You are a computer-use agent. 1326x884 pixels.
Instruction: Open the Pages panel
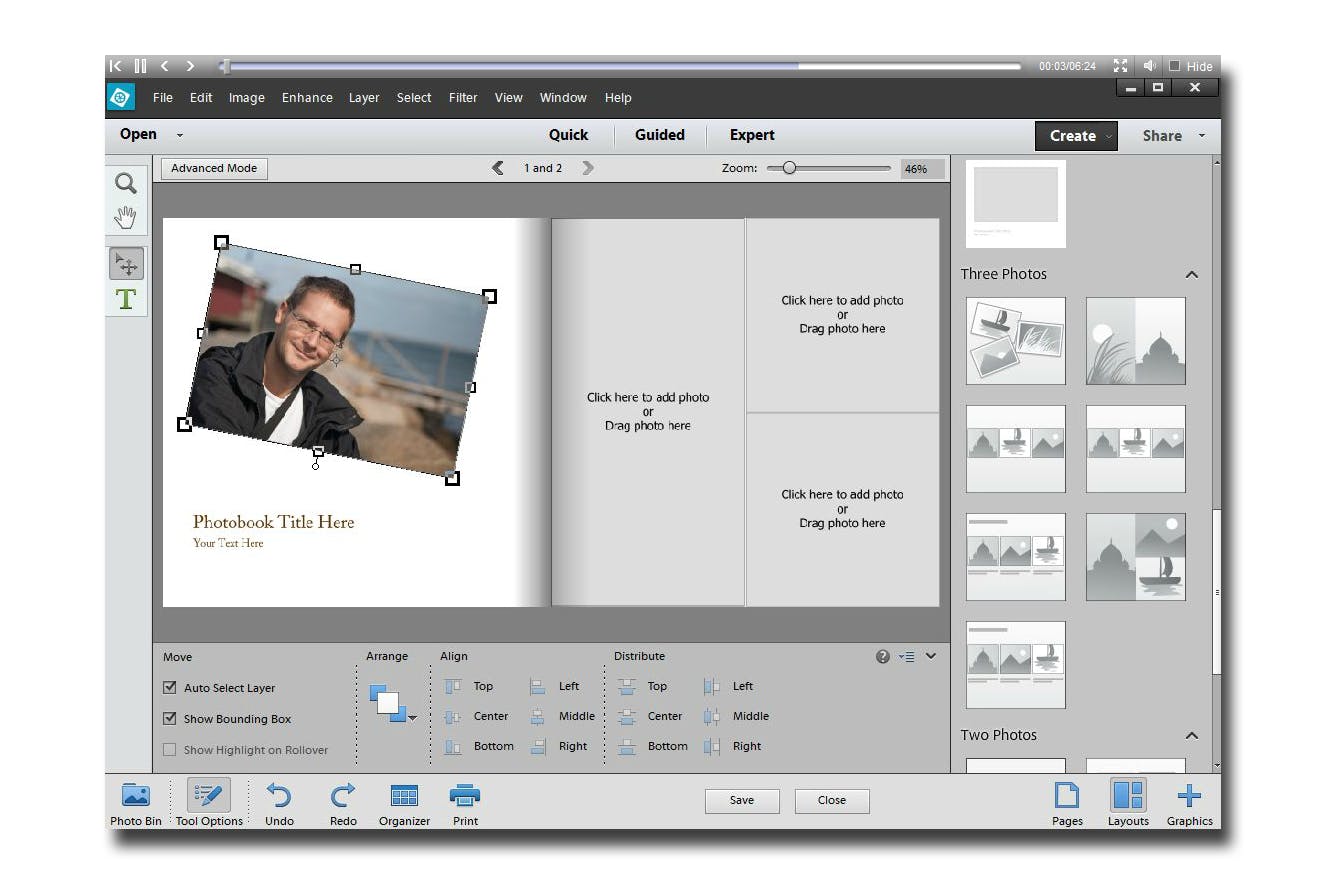click(1067, 804)
